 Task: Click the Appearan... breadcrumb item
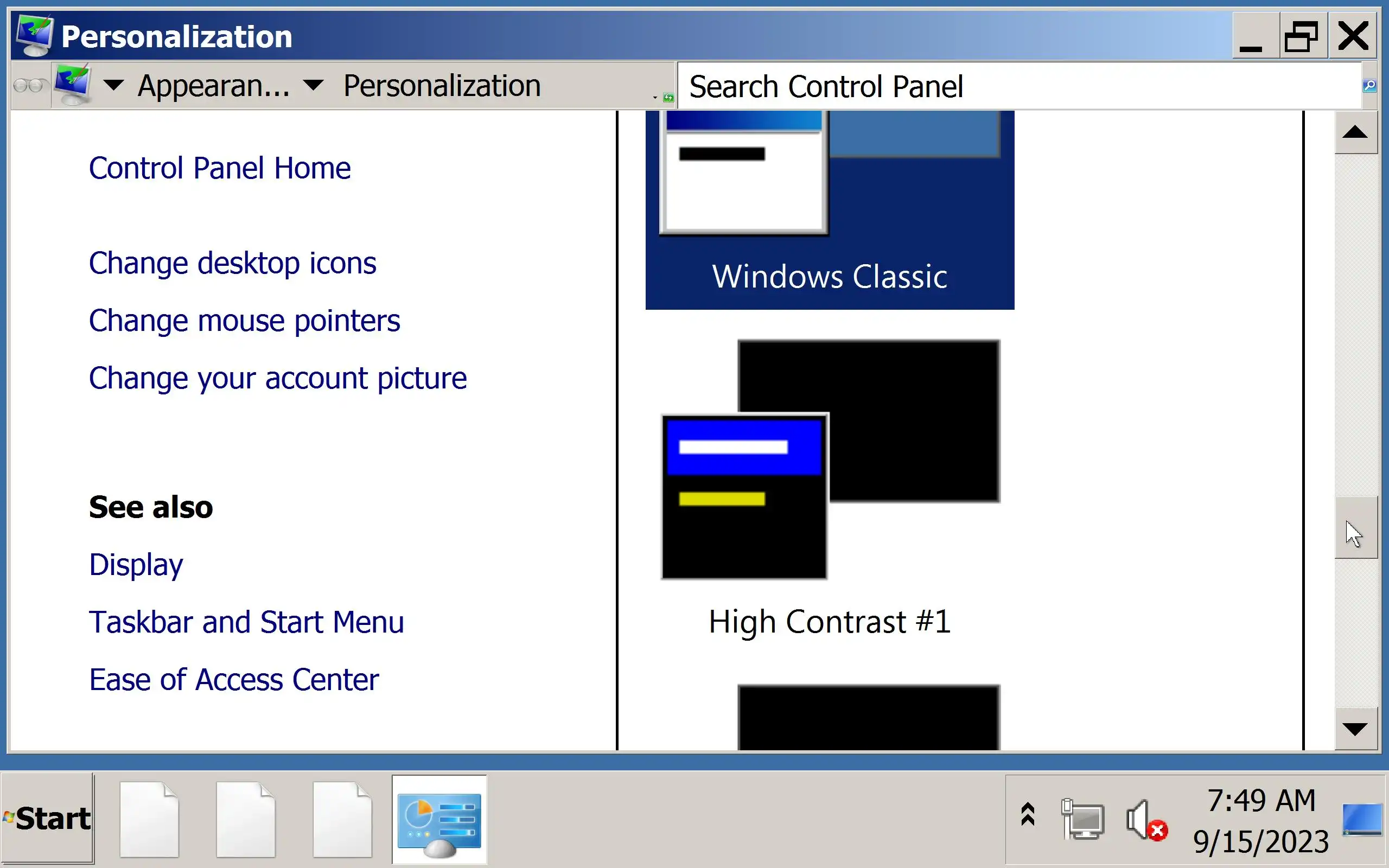tap(214, 86)
